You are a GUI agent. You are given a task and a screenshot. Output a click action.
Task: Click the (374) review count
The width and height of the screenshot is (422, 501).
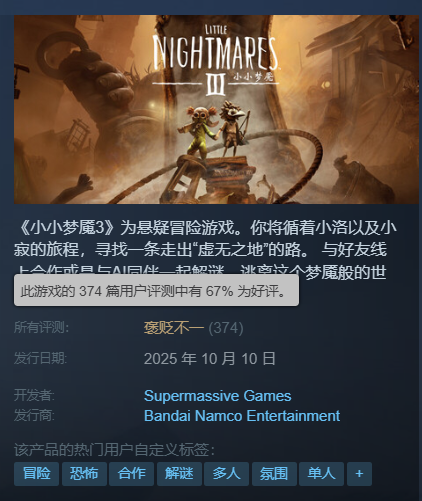(226, 328)
